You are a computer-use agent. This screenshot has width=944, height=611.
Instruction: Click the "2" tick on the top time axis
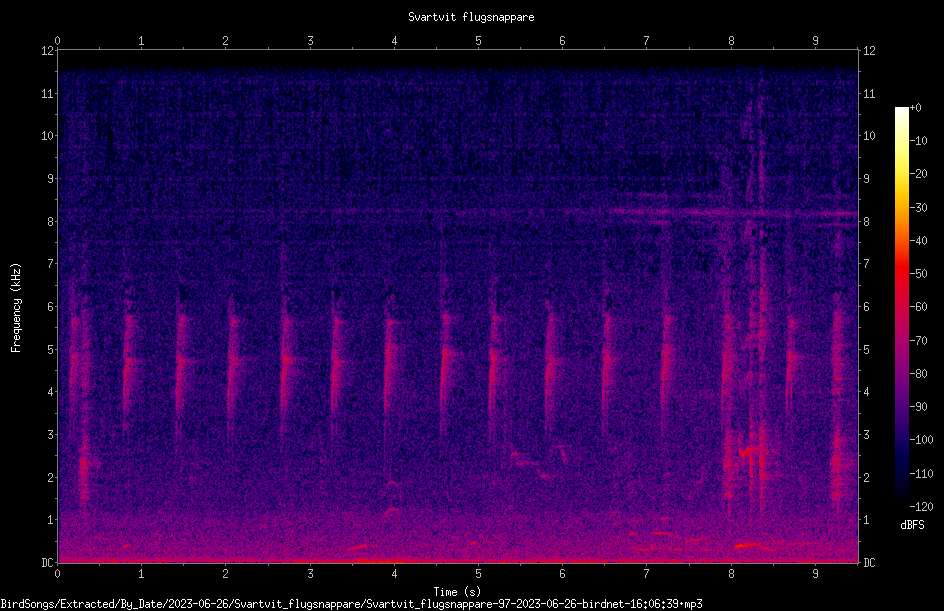tap(226, 41)
